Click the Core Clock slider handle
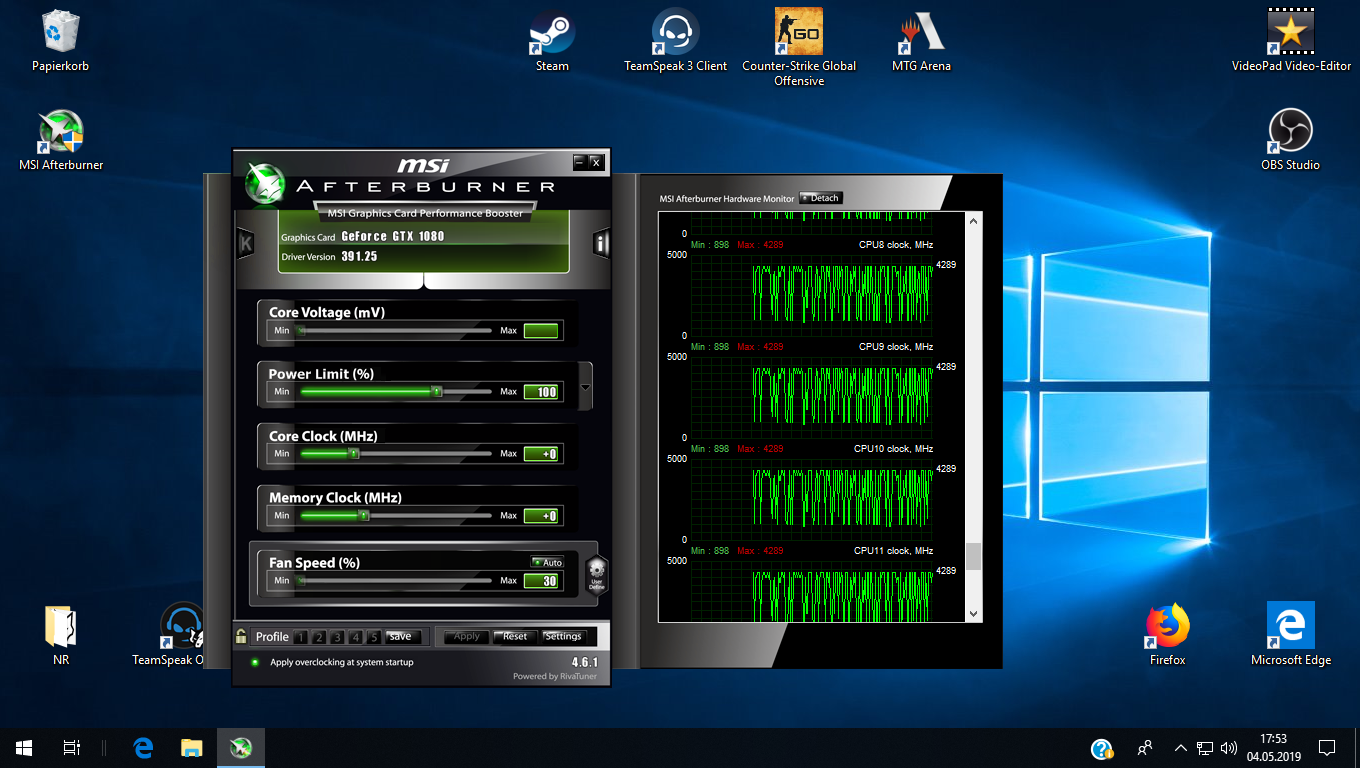Screen dimensions: 1360x768 pos(353,453)
